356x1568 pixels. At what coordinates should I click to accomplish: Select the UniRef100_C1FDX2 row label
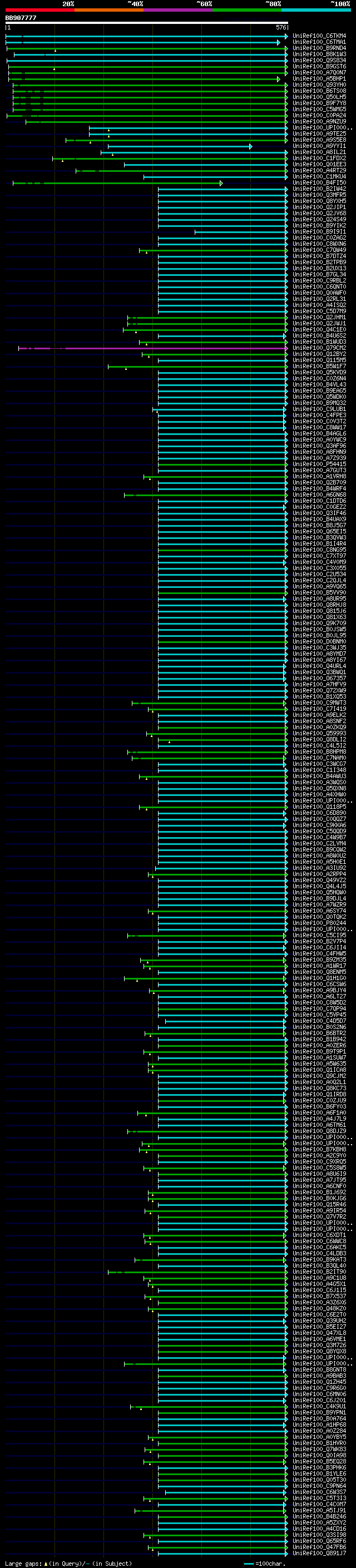(319, 159)
